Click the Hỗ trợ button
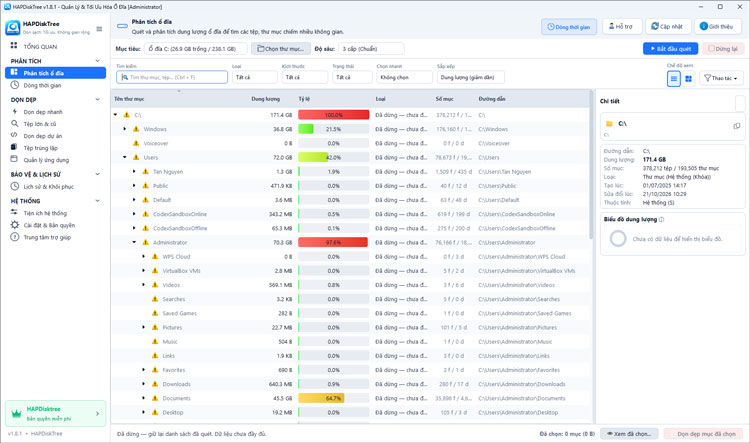The image size is (750, 443). [621, 27]
